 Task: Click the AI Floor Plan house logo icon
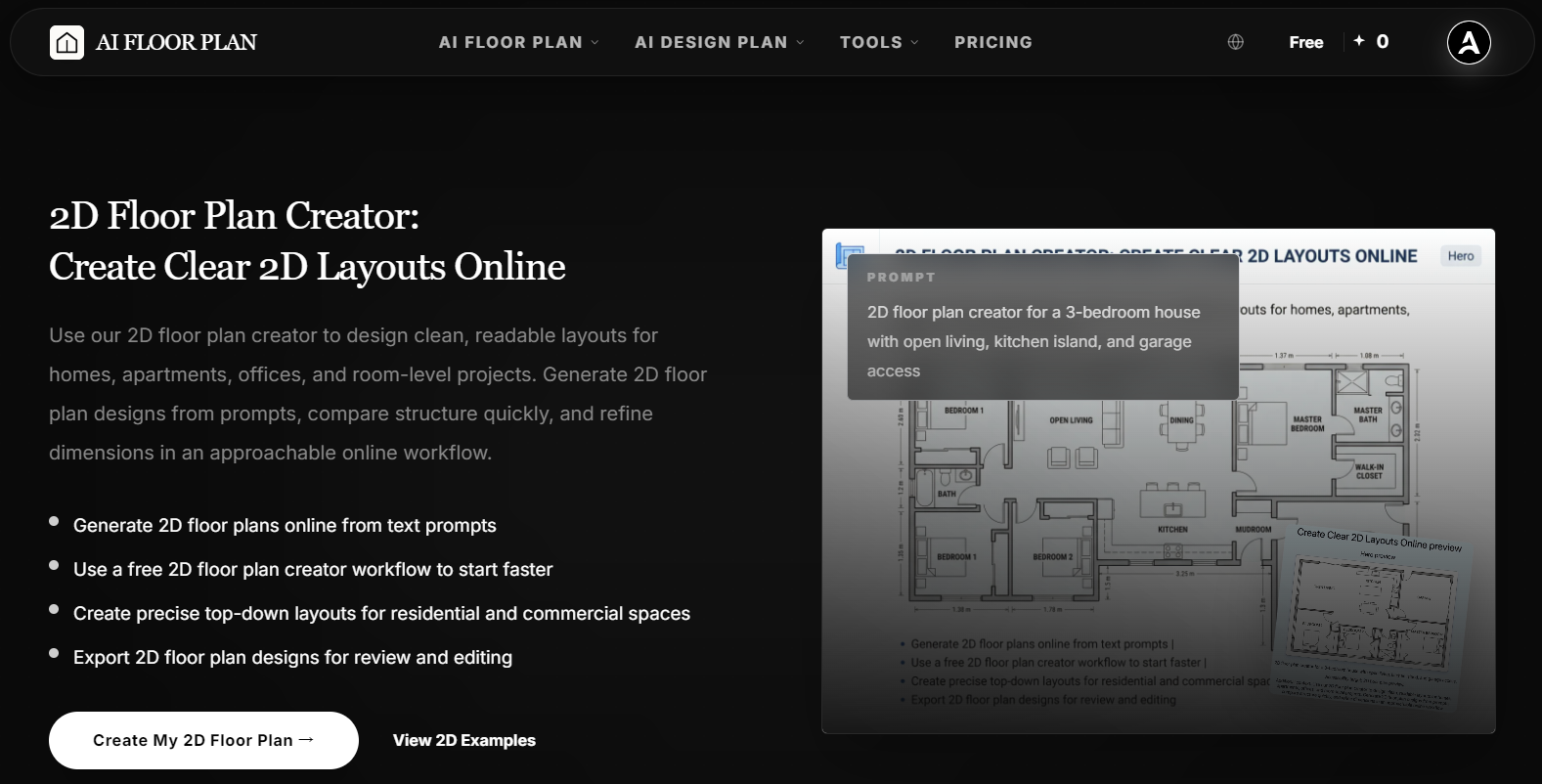[66, 42]
